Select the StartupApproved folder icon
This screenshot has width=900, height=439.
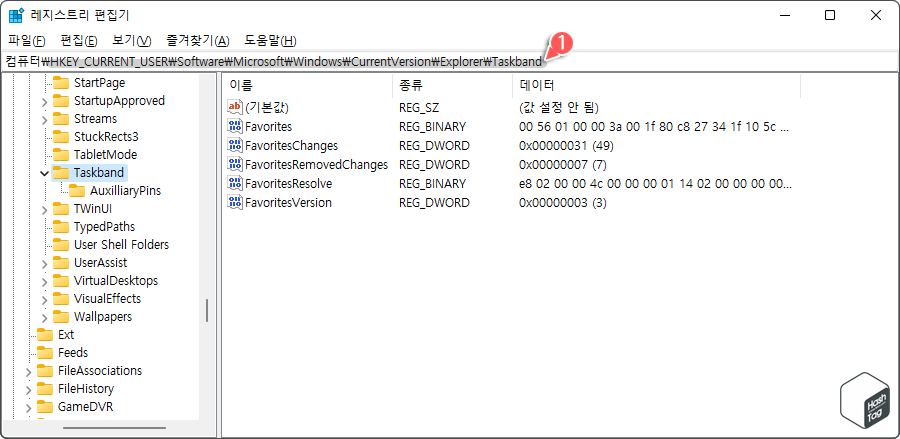(x=61, y=101)
